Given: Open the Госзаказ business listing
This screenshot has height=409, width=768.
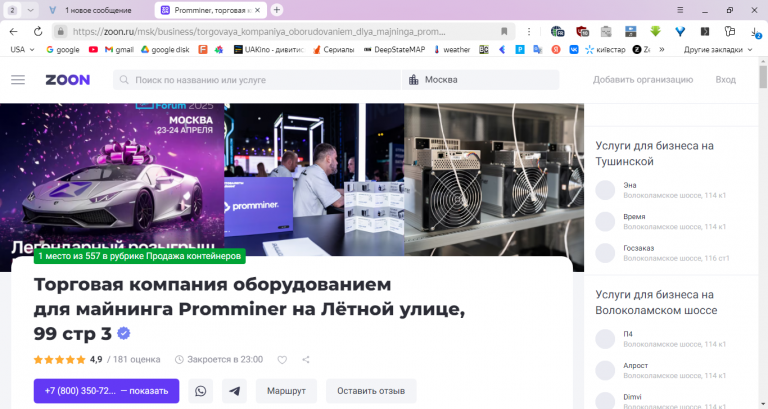Looking at the screenshot, I should [662, 253].
